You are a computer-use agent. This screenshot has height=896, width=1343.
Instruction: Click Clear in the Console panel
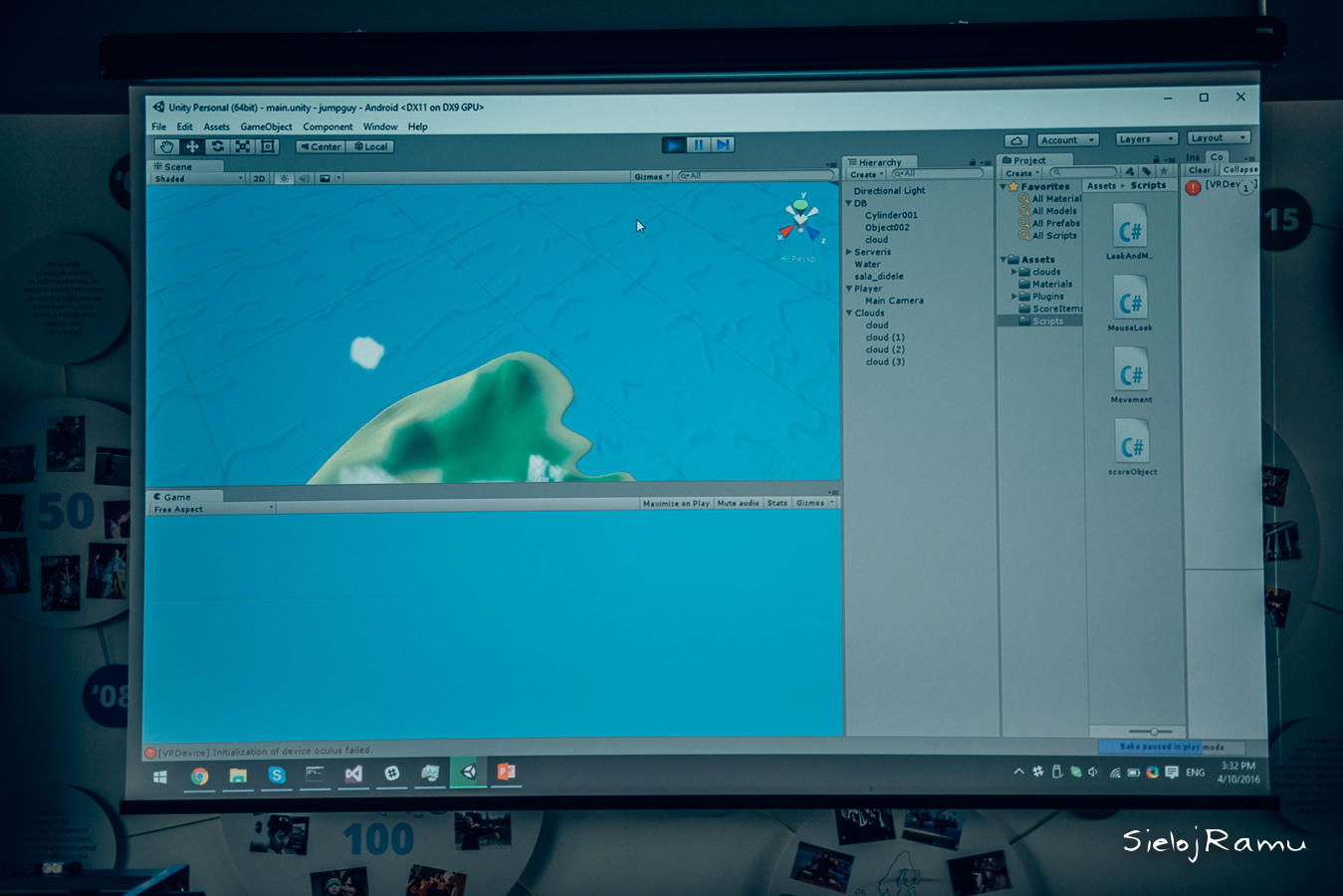(x=1200, y=170)
